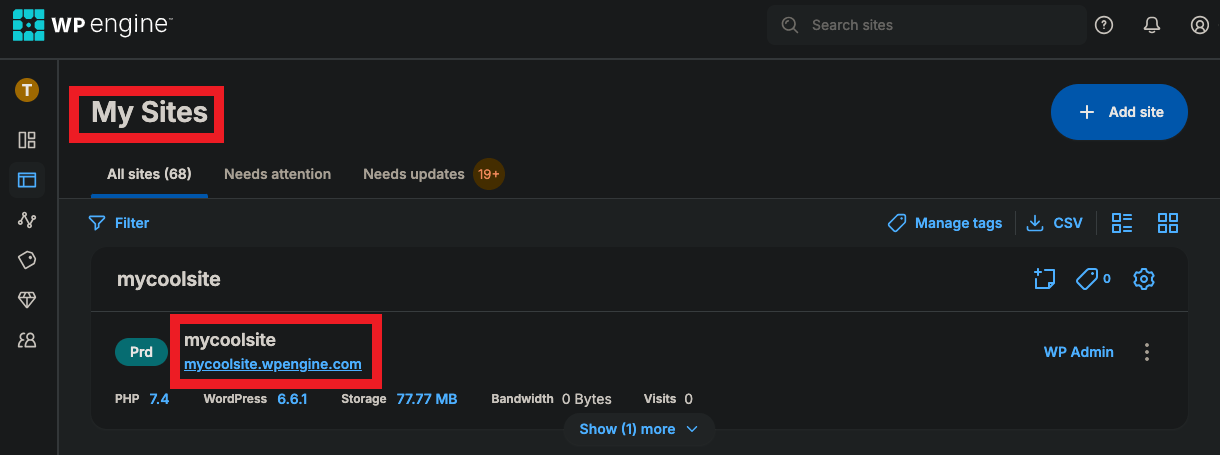Open the diamond icon in sidebar

[x=27, y=300]
